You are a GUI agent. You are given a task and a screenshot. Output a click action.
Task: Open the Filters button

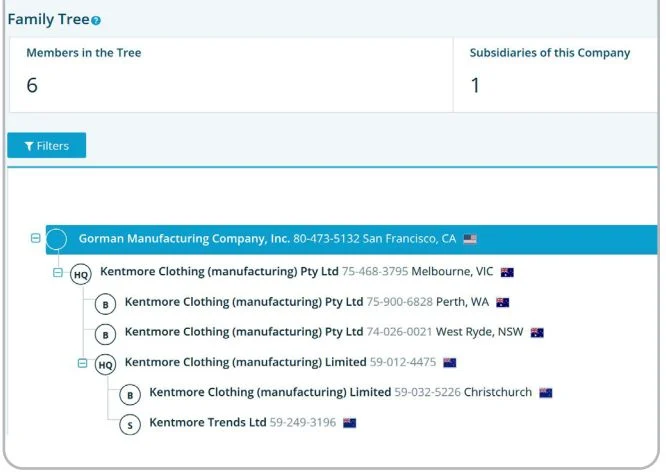pyautogui.click(x=47, y=145)
